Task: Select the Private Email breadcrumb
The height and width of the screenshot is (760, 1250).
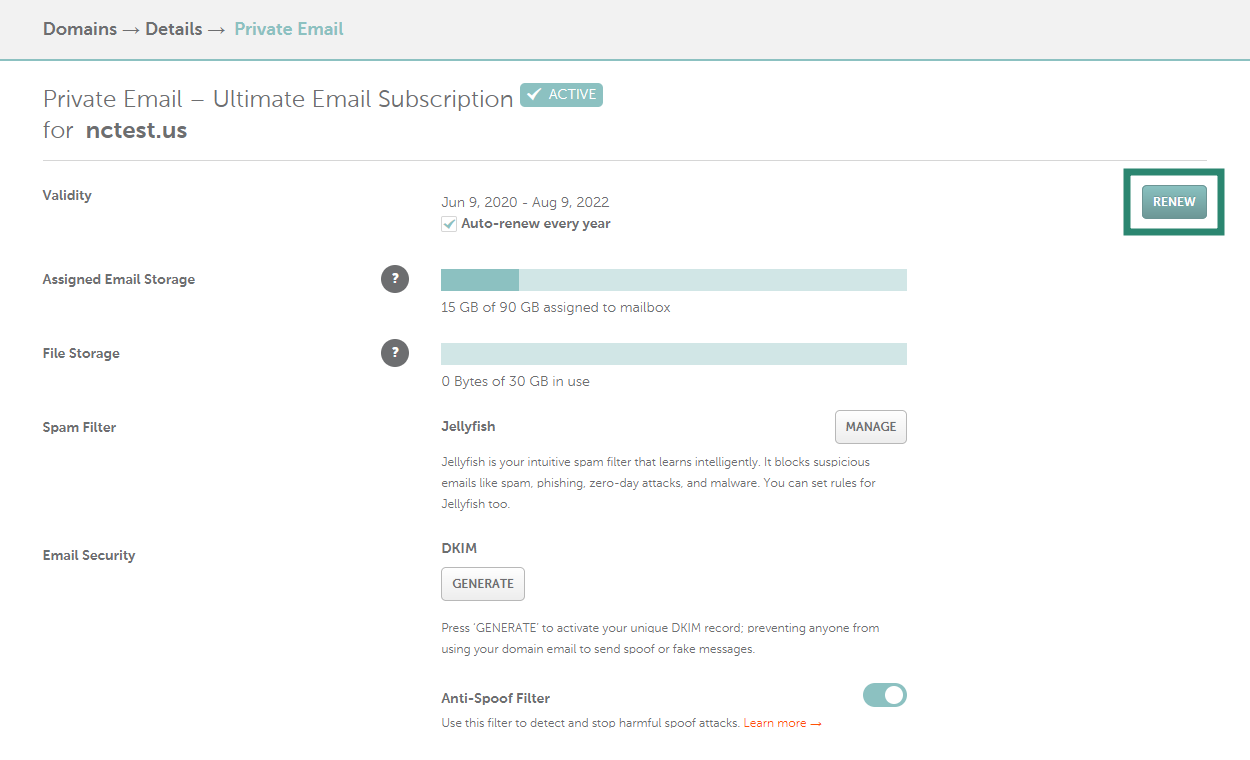Action: coord(289,29)
